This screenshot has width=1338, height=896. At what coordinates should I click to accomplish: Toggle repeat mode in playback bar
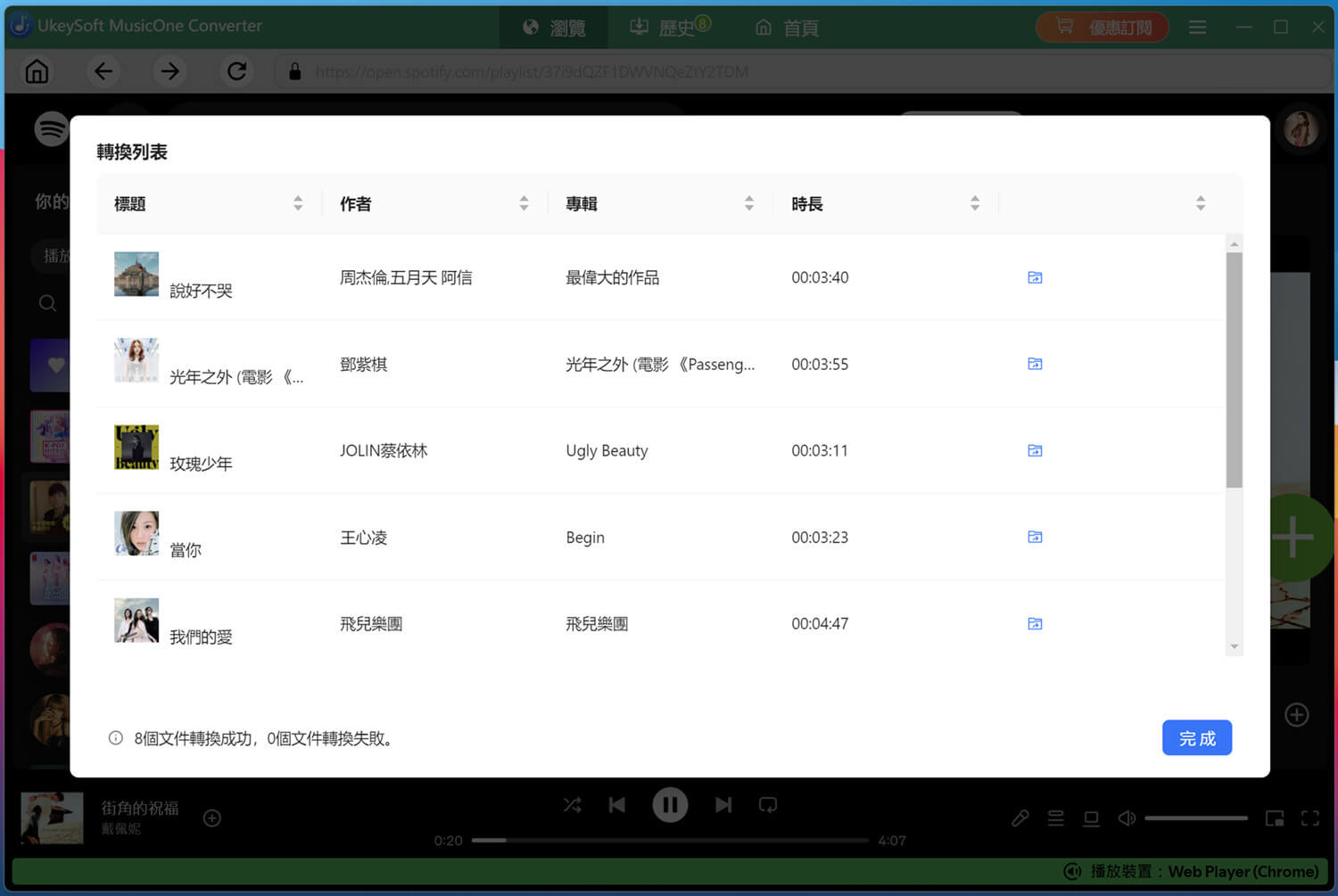click(x=768, y=804)
